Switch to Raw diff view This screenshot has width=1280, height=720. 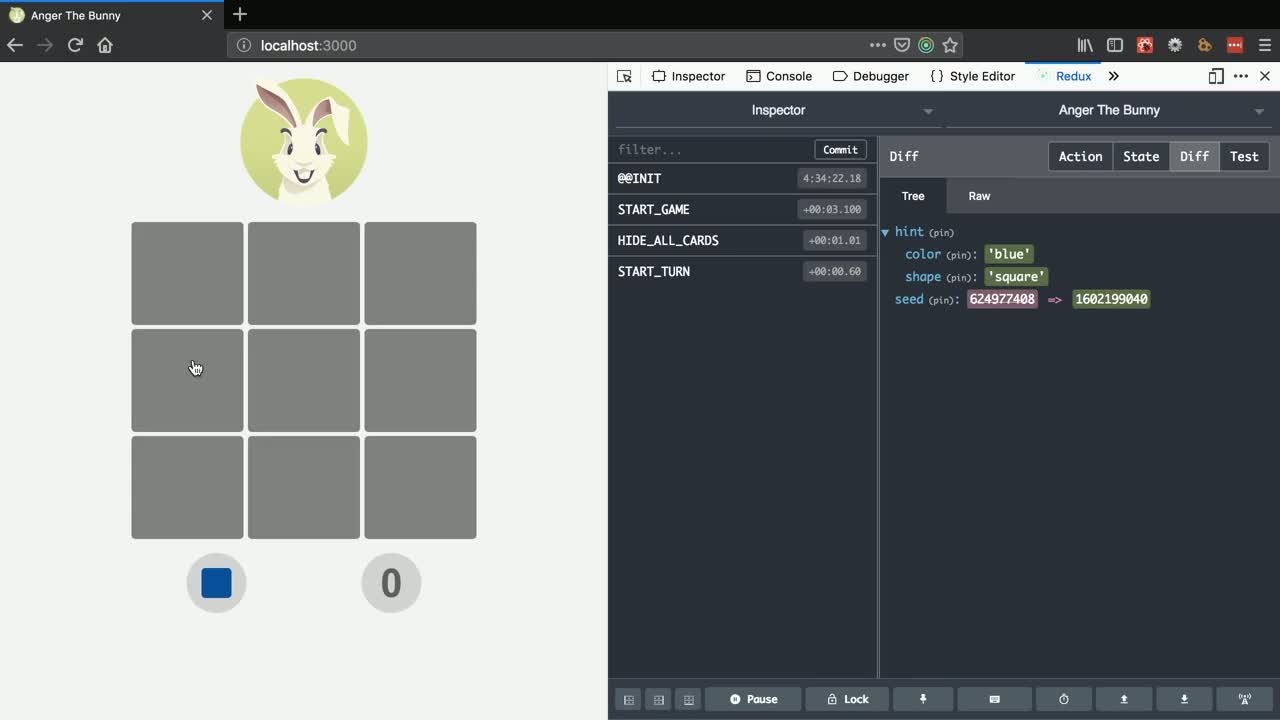979,196
